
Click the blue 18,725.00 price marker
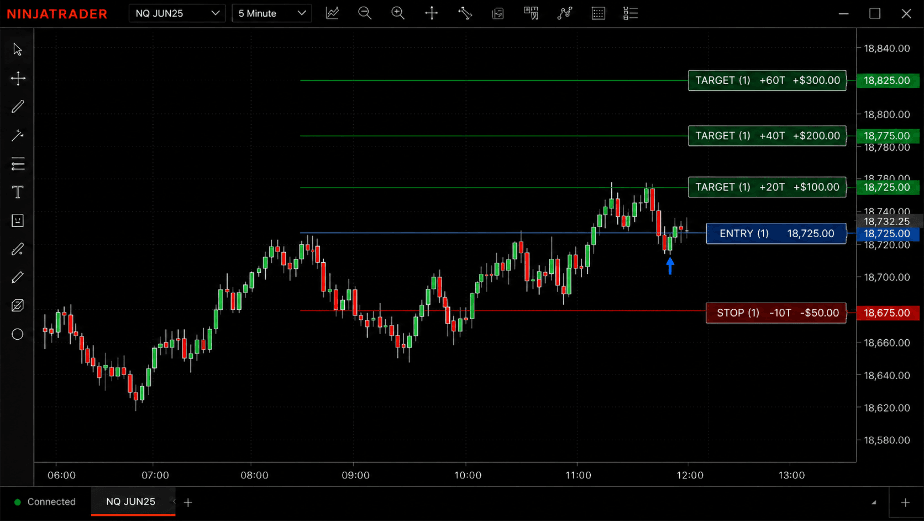coord(887,233)
